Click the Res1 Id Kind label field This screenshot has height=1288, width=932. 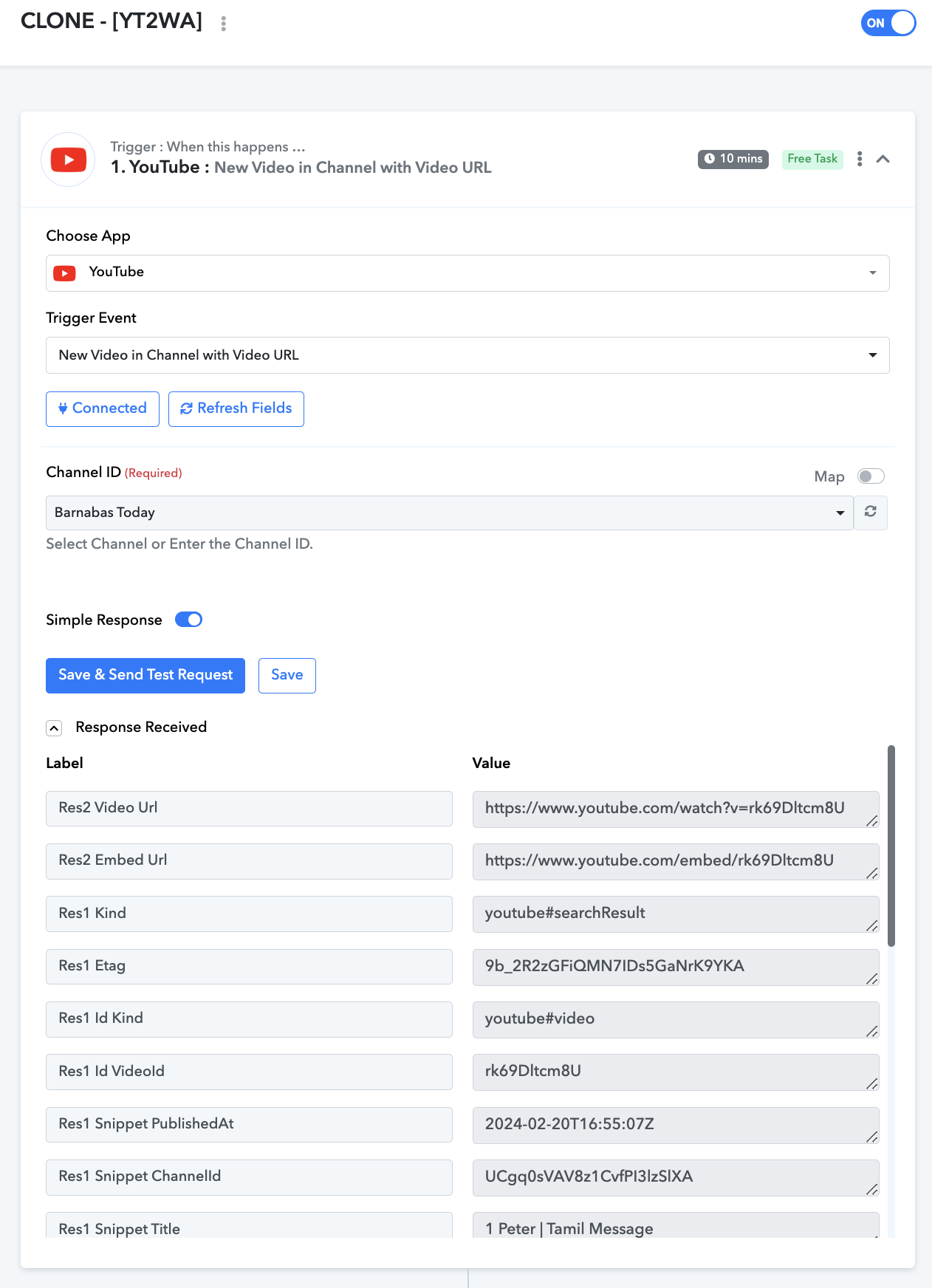pyautogui.click(x=249, y=1019)
